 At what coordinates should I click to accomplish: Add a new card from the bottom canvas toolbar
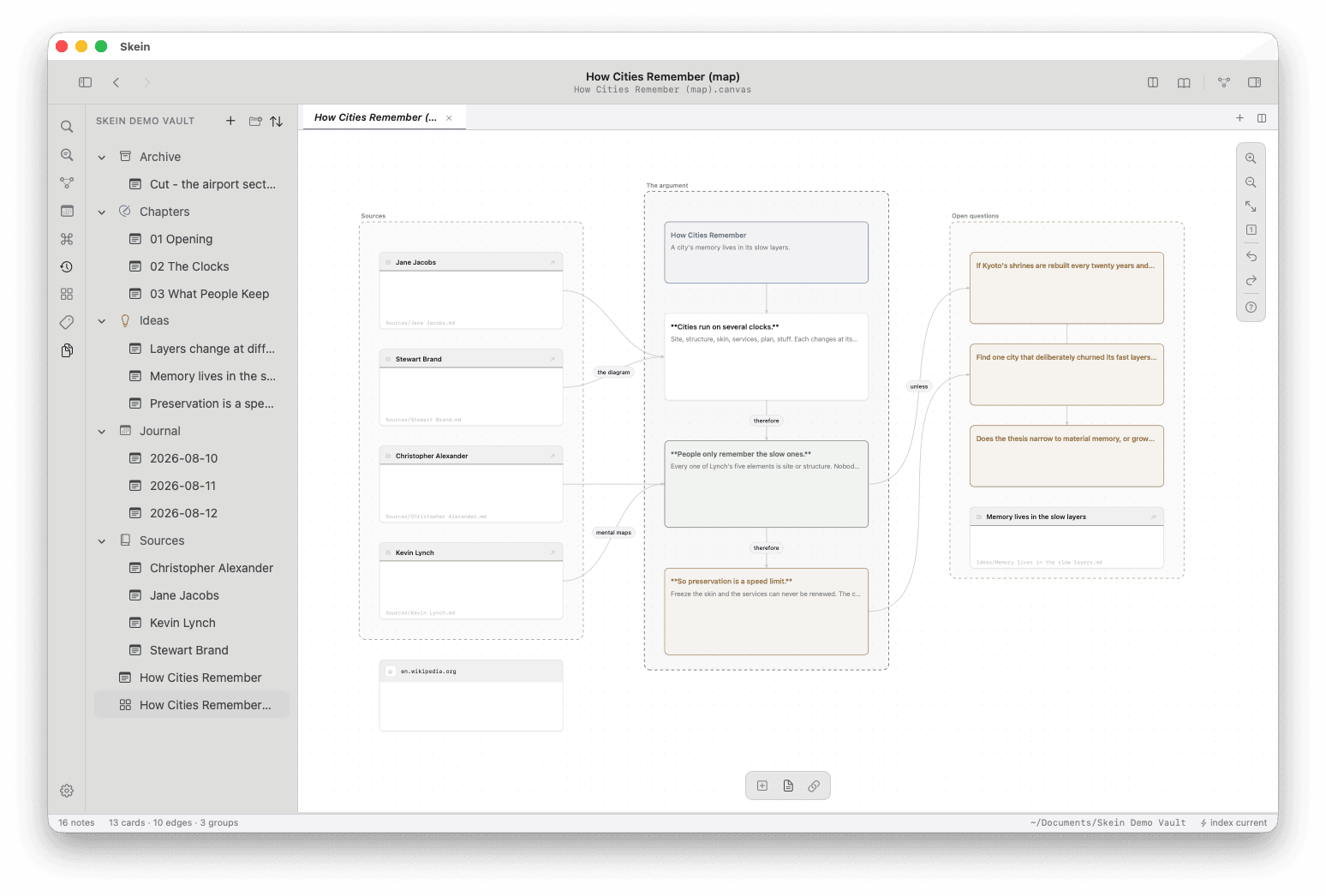coord(762,785)
